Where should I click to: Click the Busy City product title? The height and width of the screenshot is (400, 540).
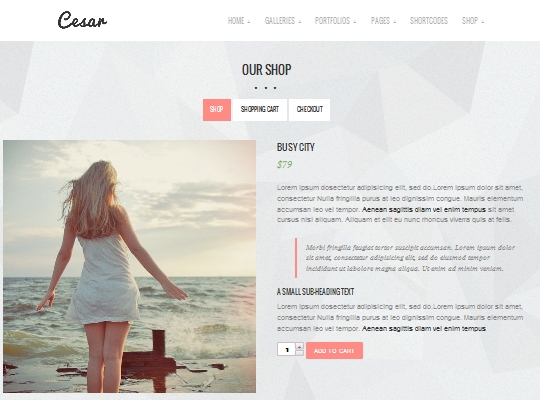click(295, 147)
